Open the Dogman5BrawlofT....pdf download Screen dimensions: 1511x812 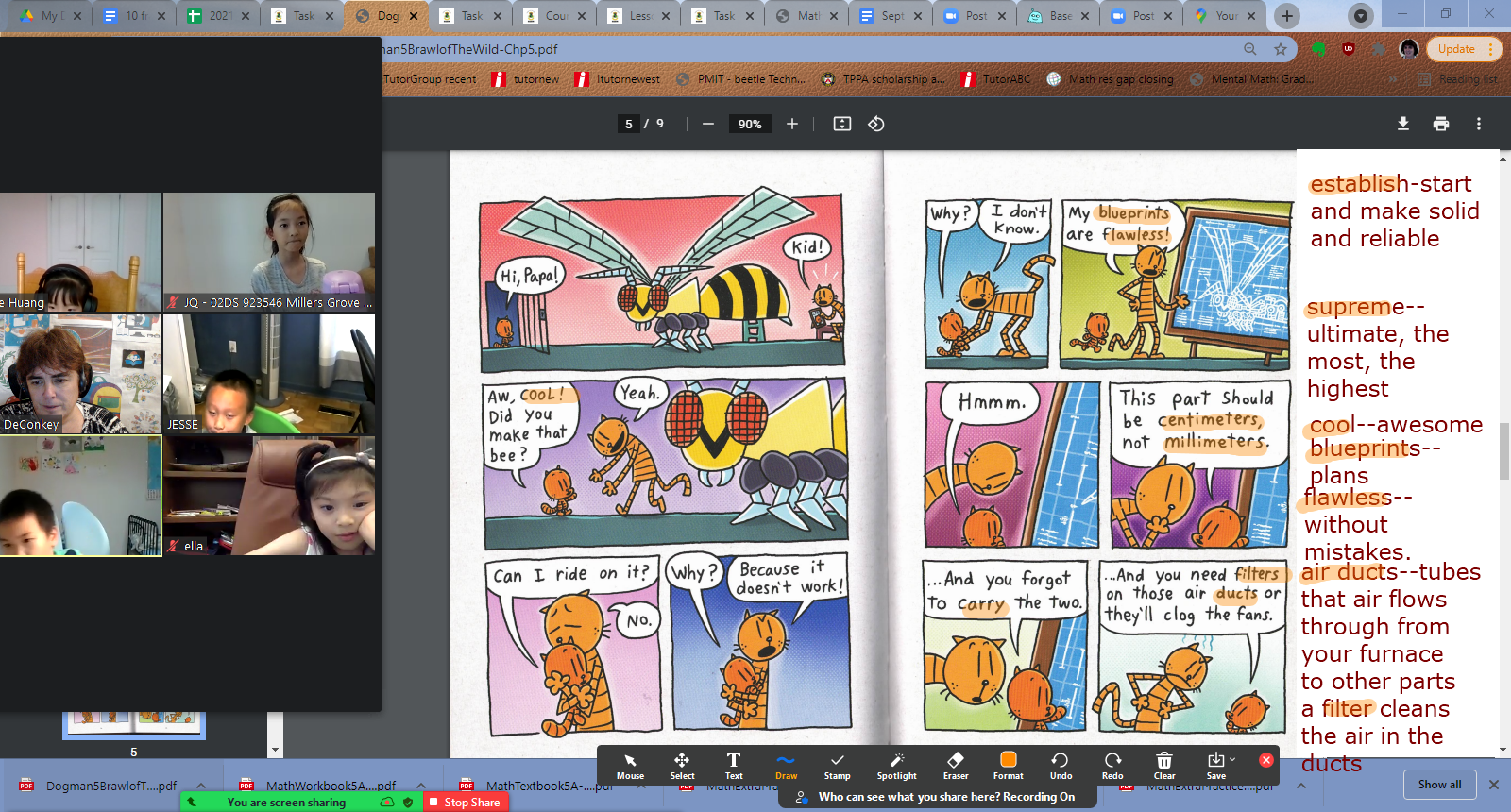click(99, 786)
